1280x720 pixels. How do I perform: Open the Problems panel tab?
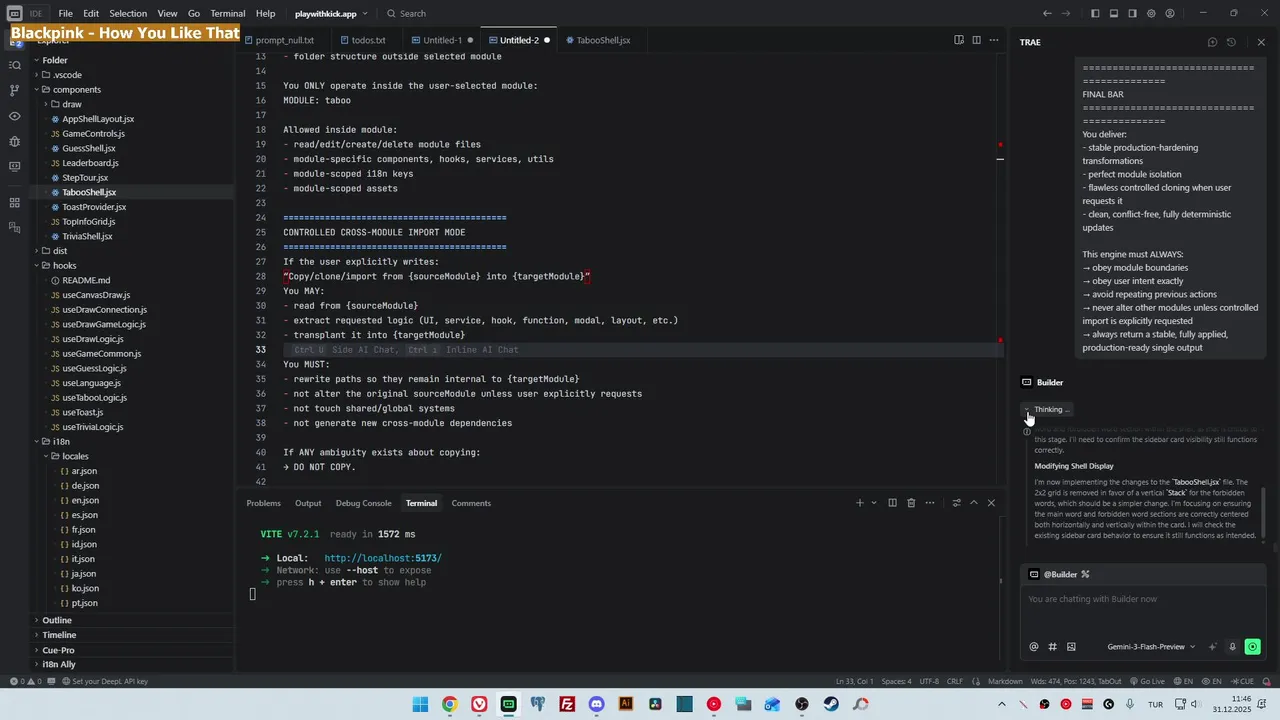click(x=264, y=503)
